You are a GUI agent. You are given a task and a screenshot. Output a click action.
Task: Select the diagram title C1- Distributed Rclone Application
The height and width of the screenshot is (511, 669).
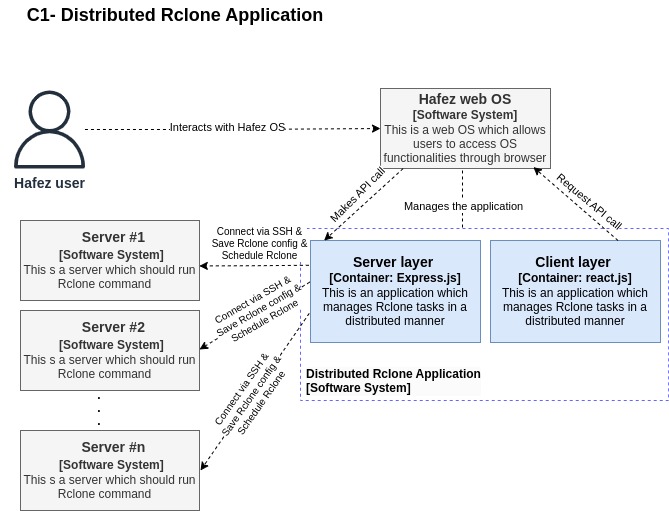[x=175, y=15]
